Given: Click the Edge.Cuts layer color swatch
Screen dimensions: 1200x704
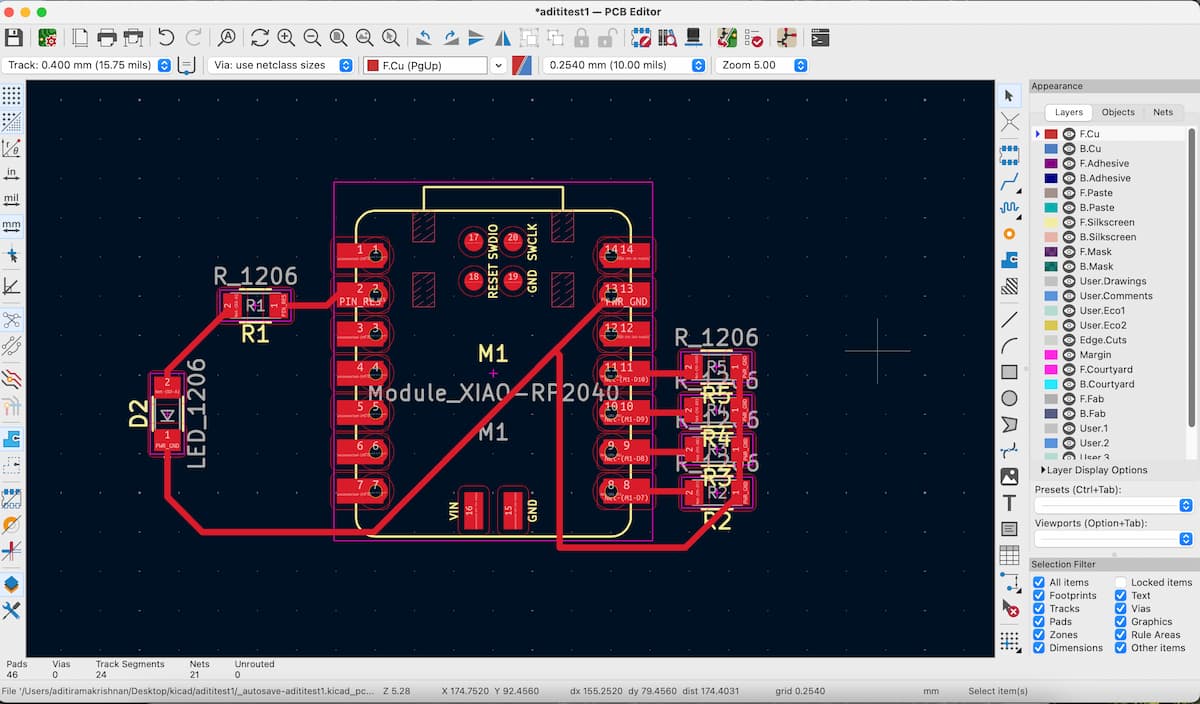Looking at the screenshot, I should point(1051,340).
